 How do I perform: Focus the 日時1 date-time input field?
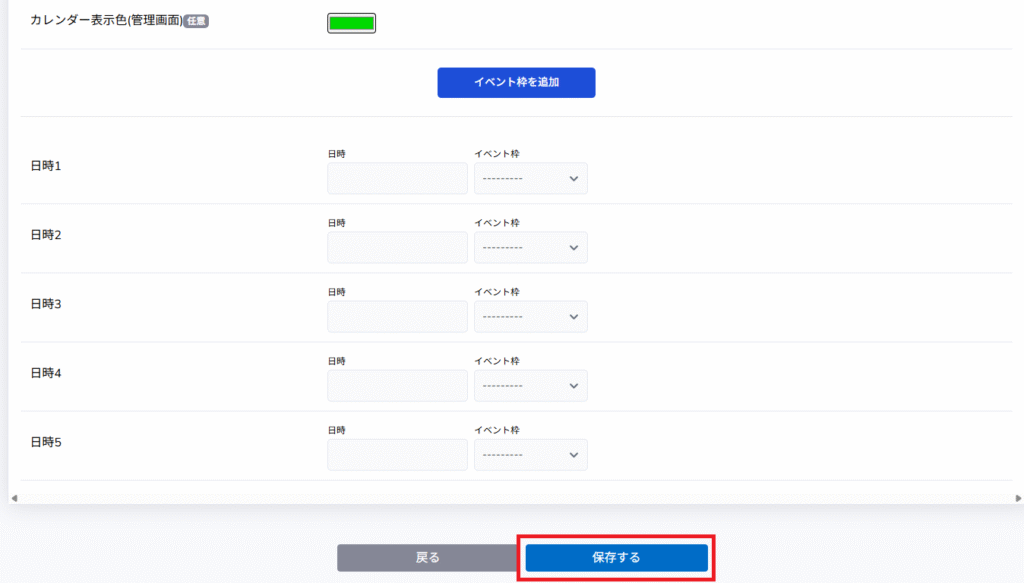click(397, 178)
